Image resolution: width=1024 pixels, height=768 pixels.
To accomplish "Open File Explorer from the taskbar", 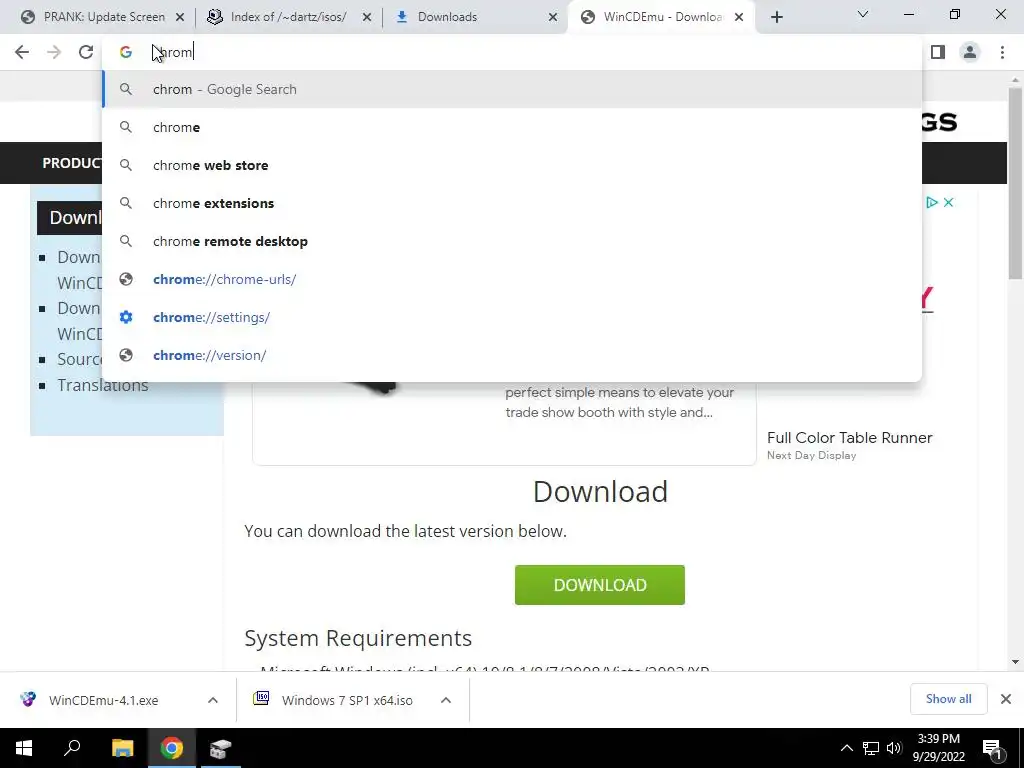I will pos(122,748).
